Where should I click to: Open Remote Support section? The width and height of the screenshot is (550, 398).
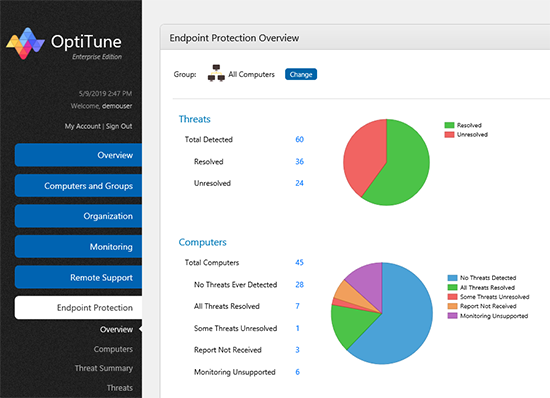coord(78,277)
